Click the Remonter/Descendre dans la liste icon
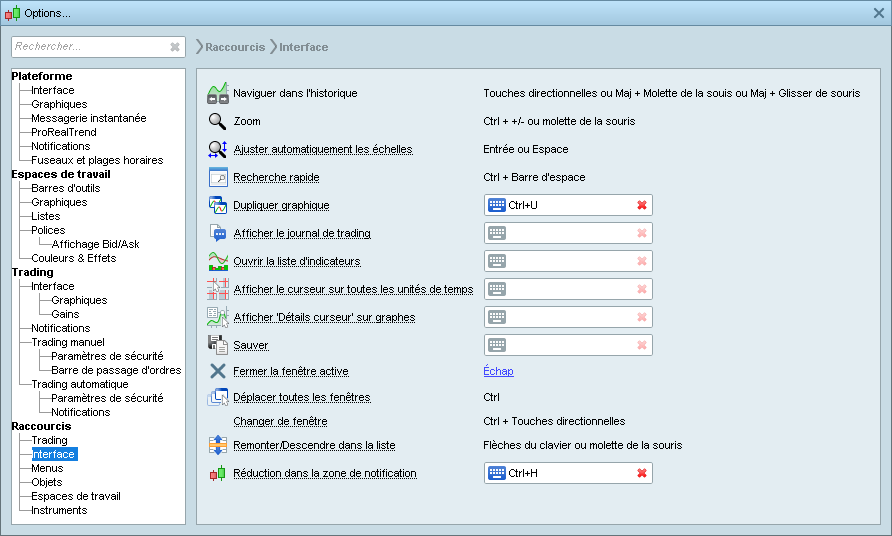Viewport: 892px width, 536px height. click(x=218, y=445)
